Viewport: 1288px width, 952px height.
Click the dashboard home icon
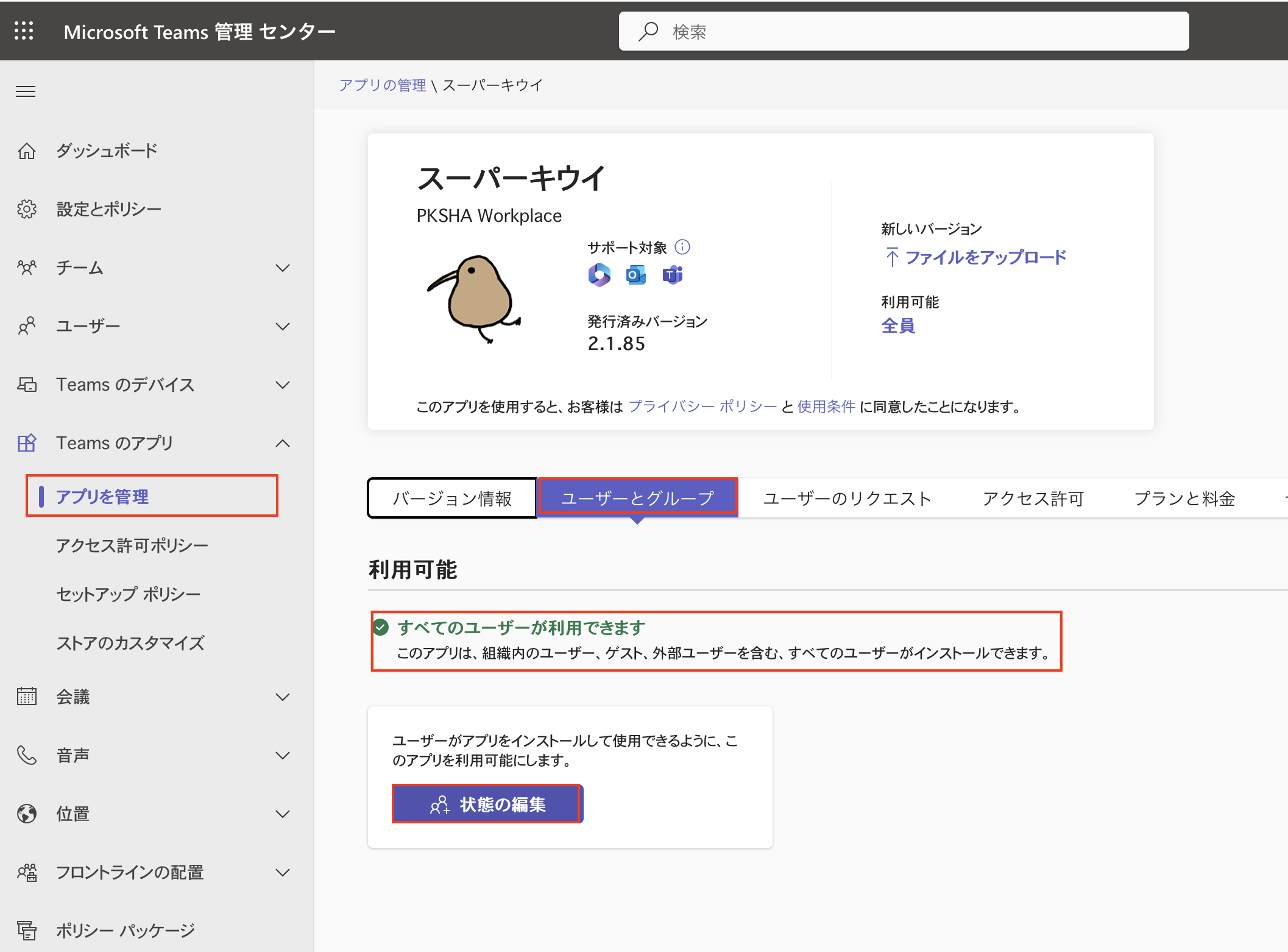26,151
